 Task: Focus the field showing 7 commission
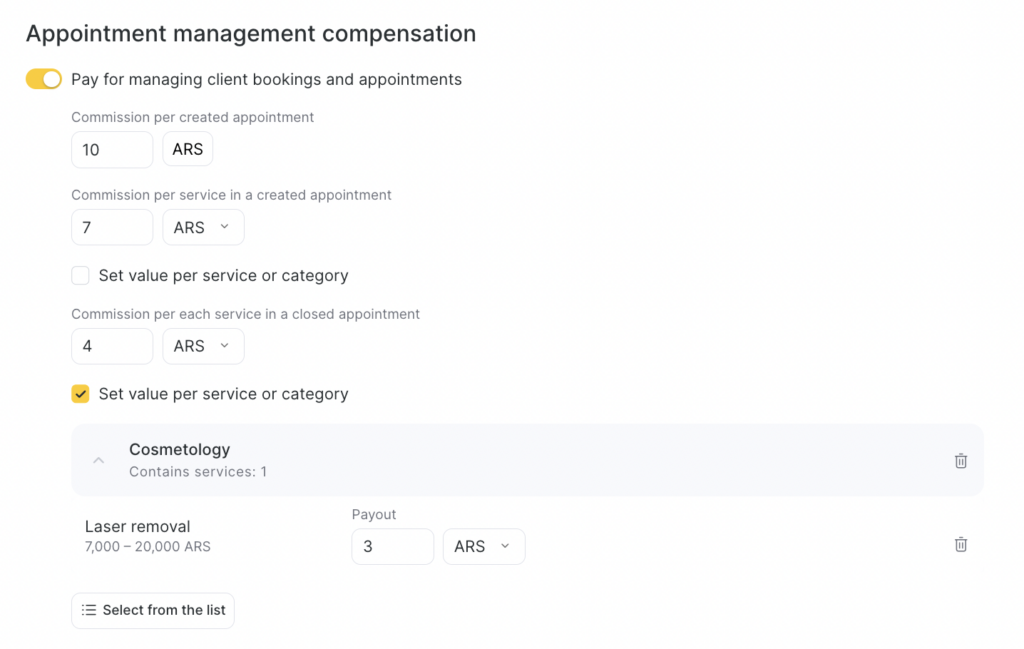tap(111, 228)
